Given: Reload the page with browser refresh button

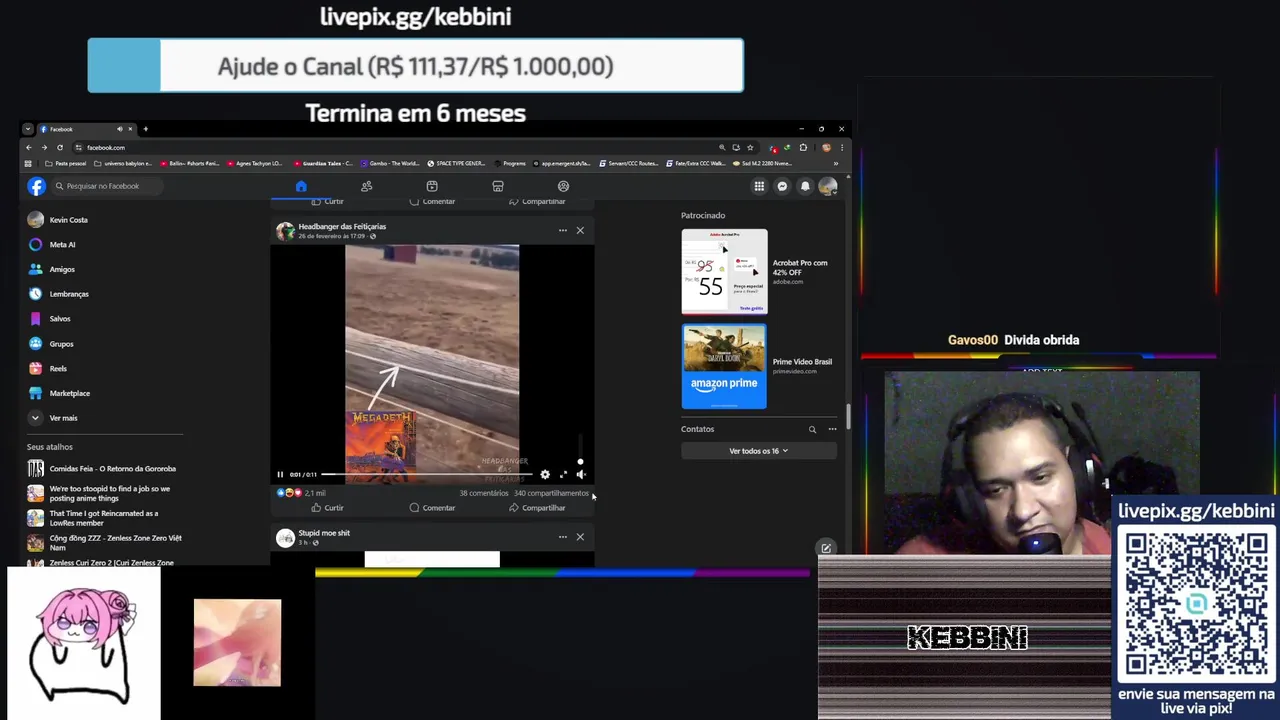Looking at the screenshot, I should point(59,147).
